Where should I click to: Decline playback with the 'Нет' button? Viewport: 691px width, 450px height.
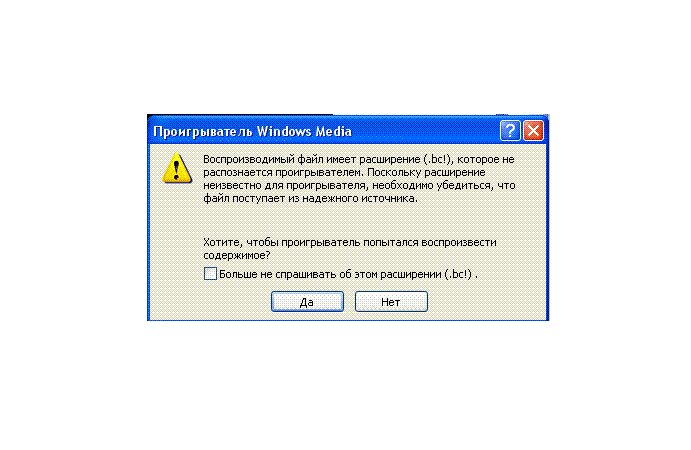[391, 302]
